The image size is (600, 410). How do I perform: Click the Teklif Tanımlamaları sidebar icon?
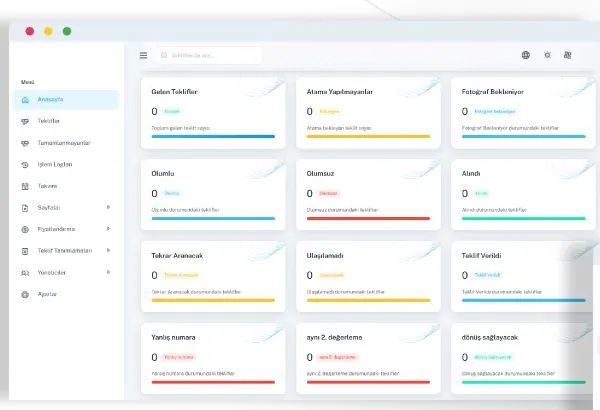coord(25,251)
